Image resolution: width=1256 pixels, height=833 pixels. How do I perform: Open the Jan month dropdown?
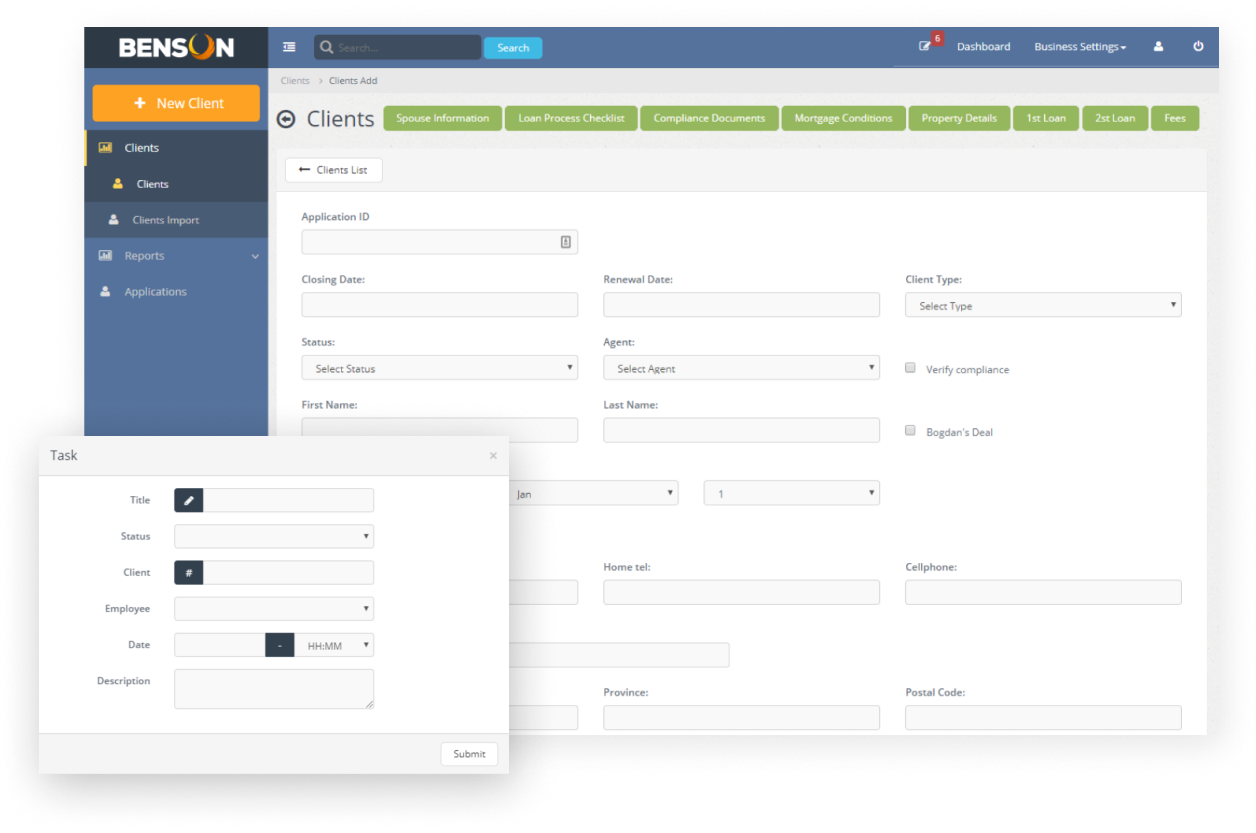(593, 493)
